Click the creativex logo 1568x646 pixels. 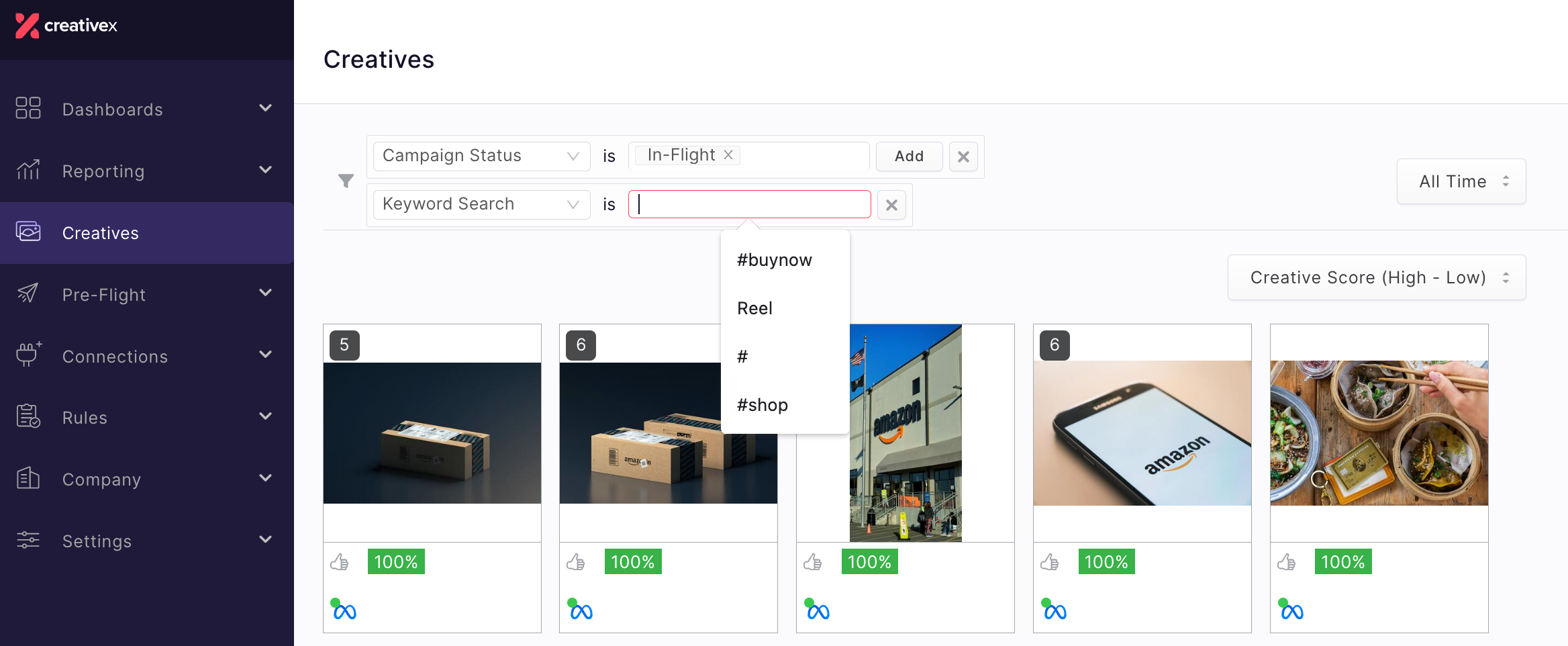[66, 26]
